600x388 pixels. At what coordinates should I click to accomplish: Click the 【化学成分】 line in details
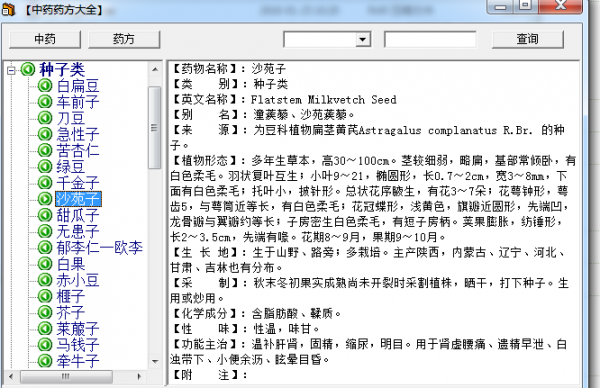point(256,314)
